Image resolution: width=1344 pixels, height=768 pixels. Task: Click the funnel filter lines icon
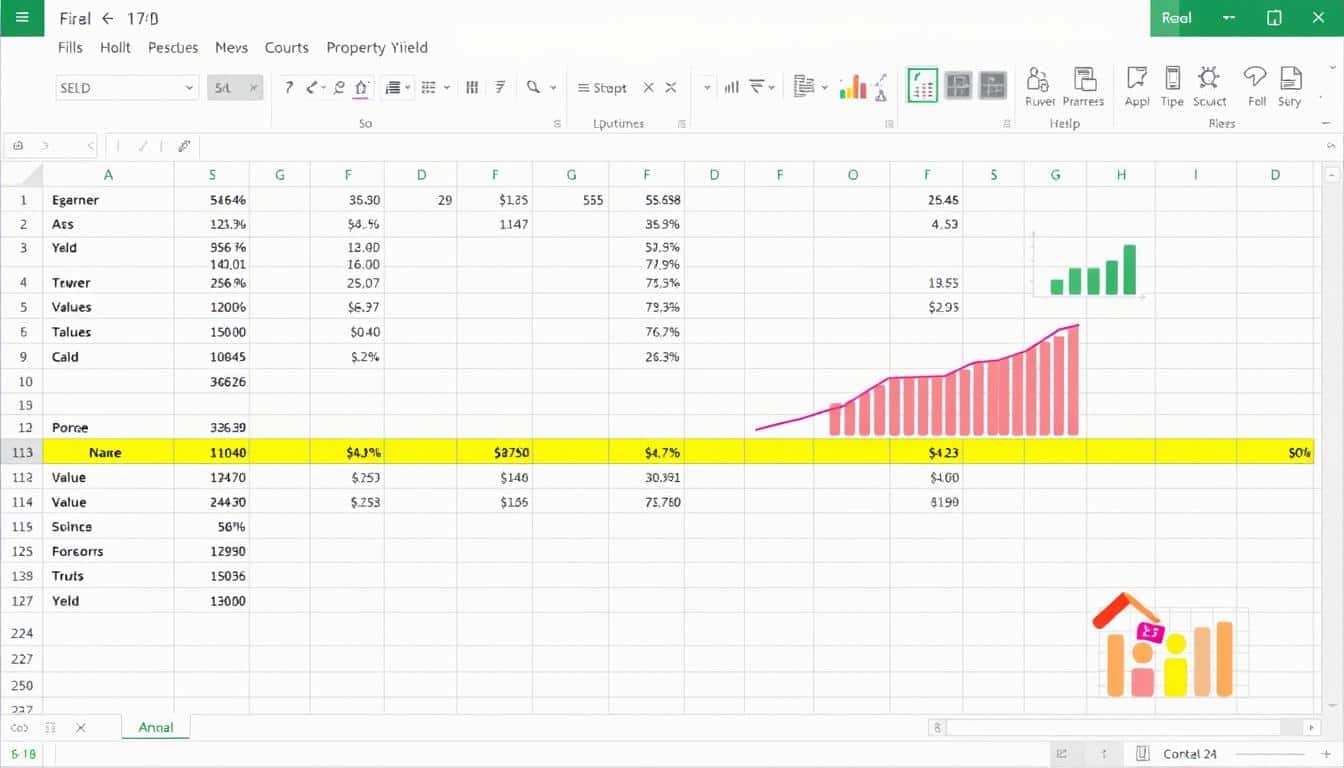point(758,88)
